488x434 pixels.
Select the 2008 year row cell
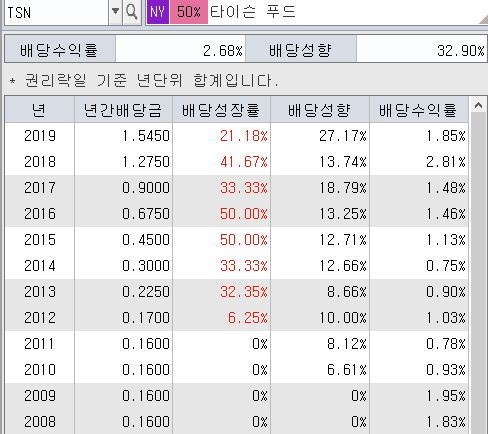40,422
